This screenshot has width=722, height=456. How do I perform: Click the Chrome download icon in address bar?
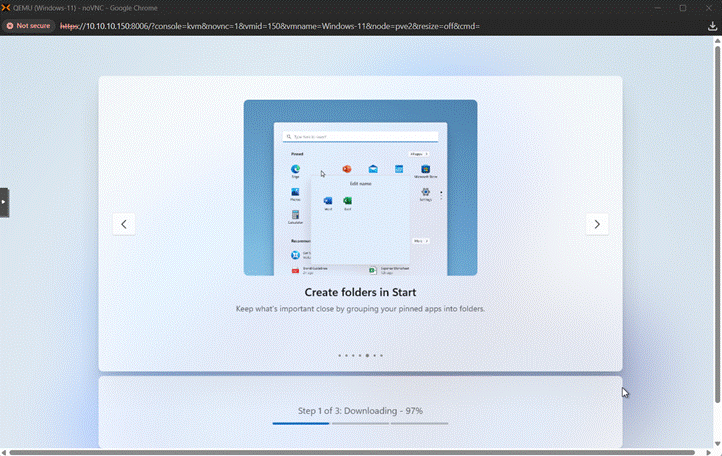[712, 26]
